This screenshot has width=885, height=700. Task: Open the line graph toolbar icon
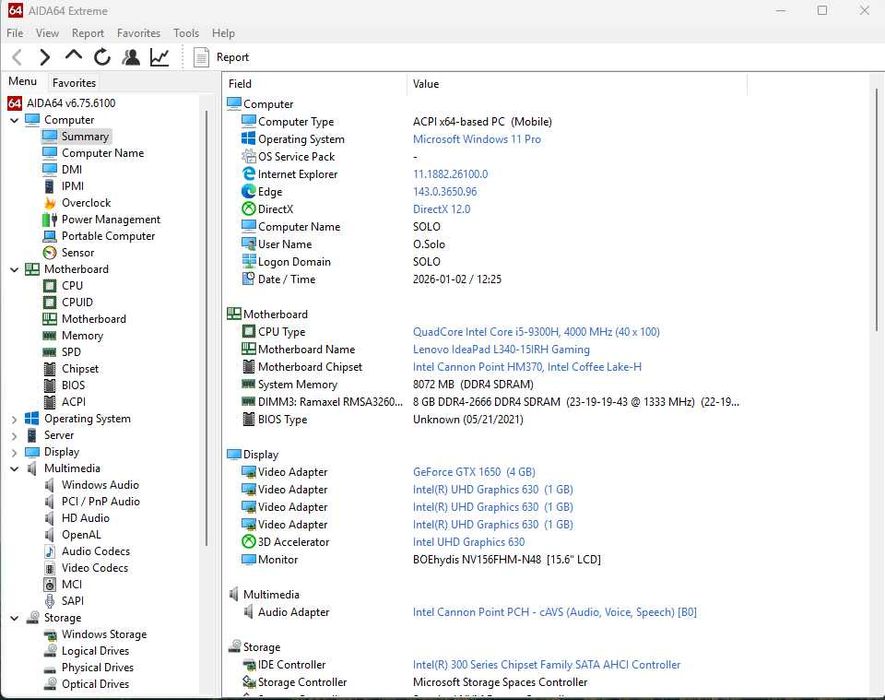coord(160,57)
